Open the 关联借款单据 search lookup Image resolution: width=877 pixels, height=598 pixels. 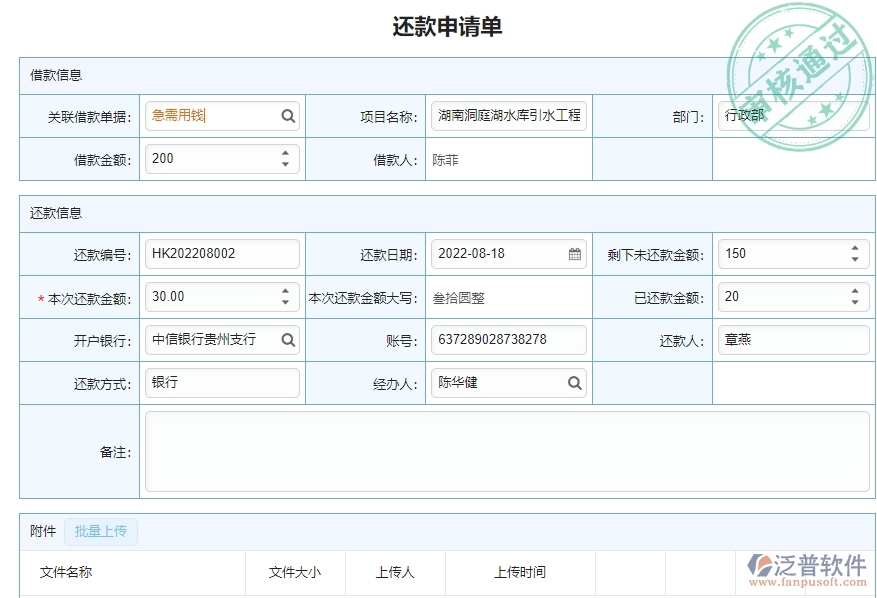coord(288,115)
